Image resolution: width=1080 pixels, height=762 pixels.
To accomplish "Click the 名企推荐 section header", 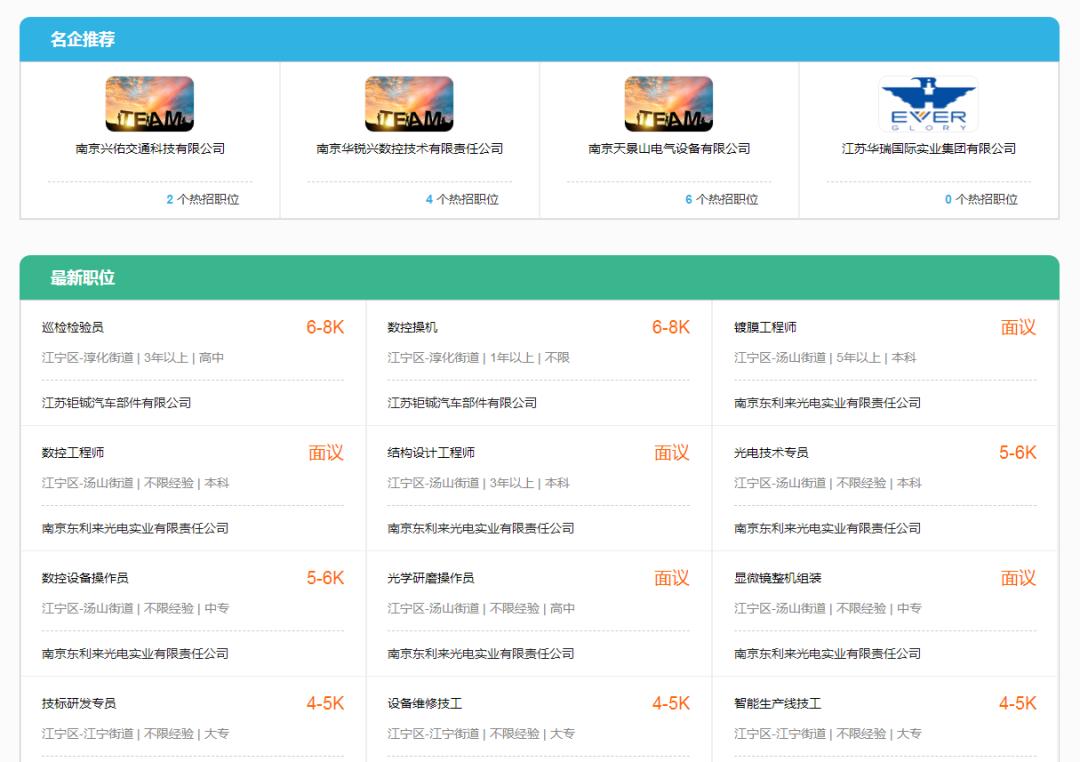I will coord(83,39).
